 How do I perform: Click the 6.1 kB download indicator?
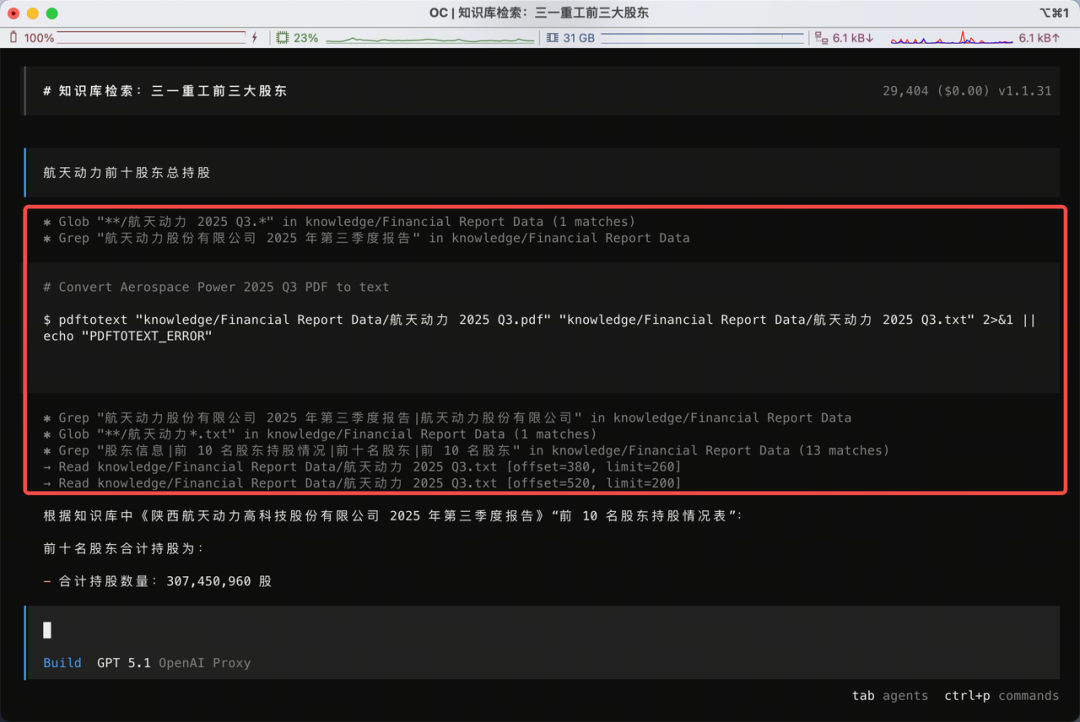[x=853, y=38]
